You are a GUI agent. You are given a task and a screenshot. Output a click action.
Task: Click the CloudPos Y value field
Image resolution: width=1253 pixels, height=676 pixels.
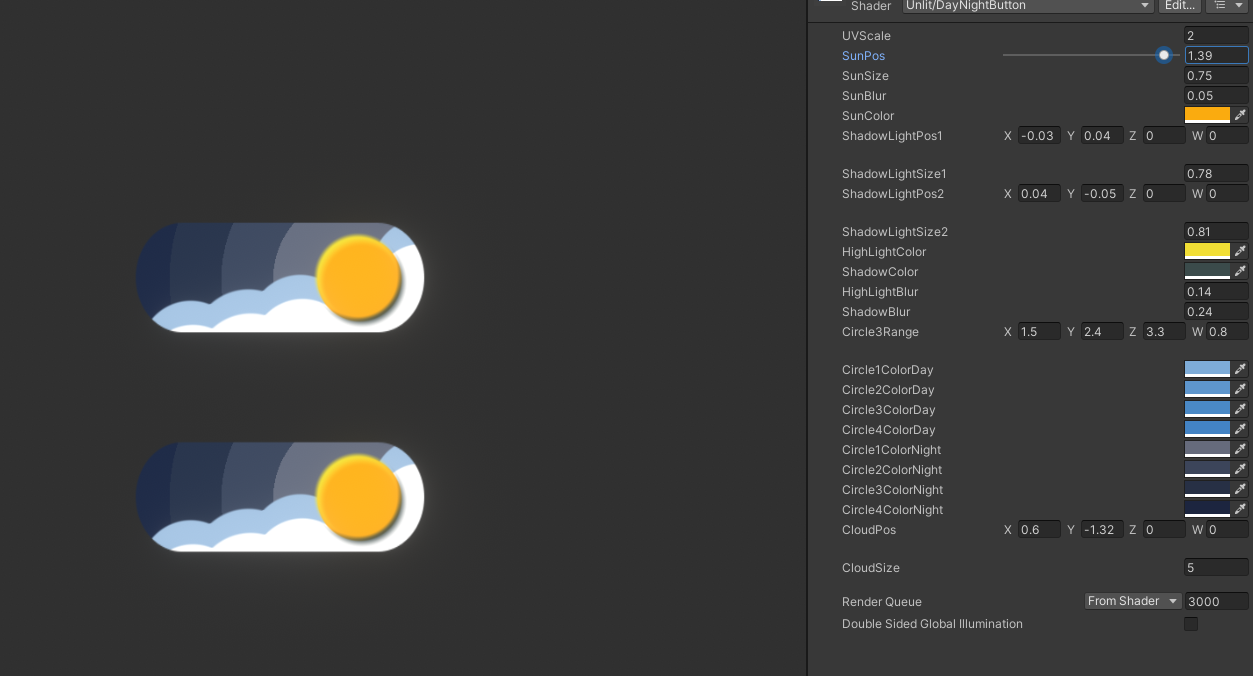(1102, 529)
